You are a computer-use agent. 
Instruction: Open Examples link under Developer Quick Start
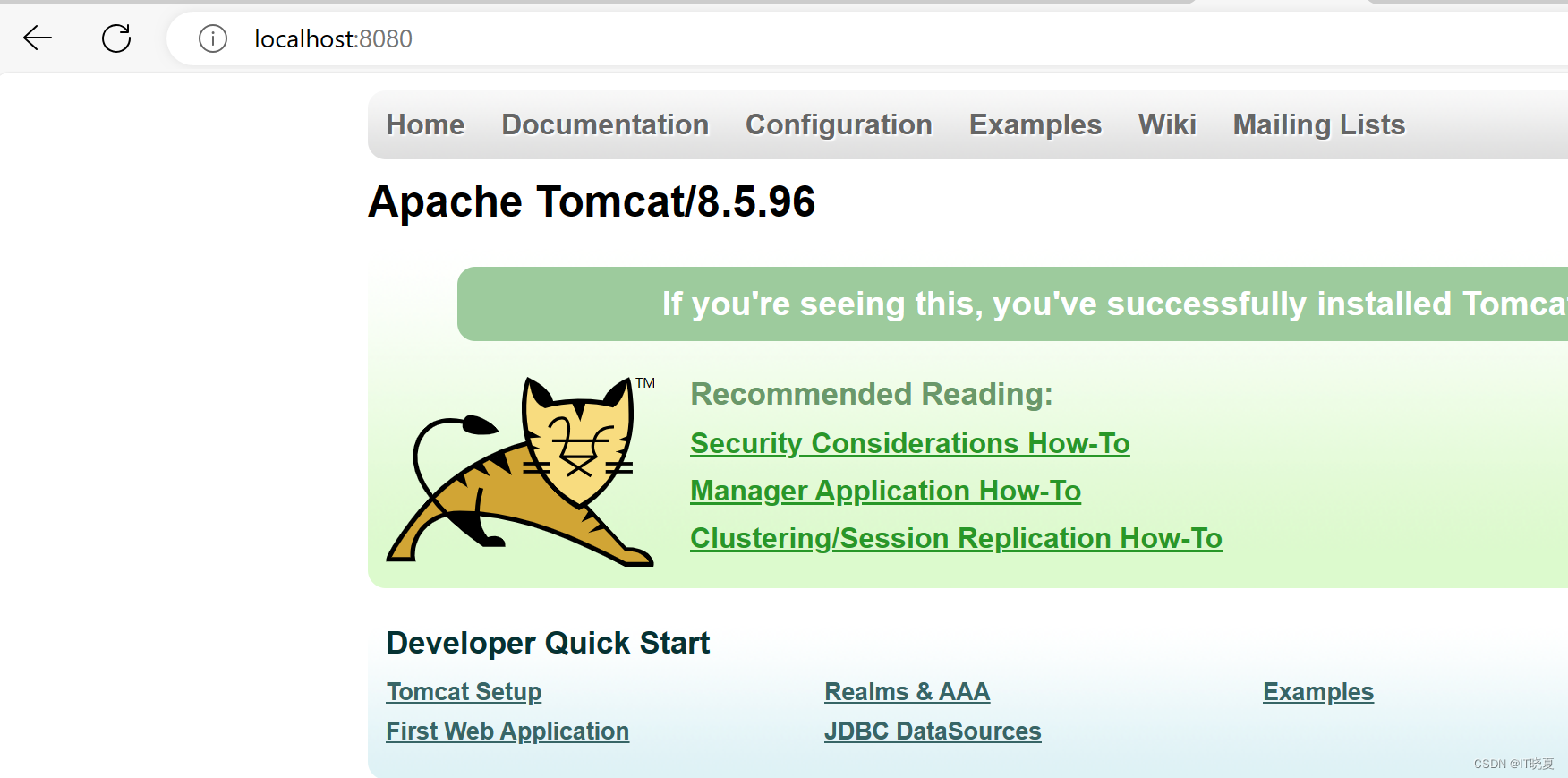click(x=1317, y=692)
